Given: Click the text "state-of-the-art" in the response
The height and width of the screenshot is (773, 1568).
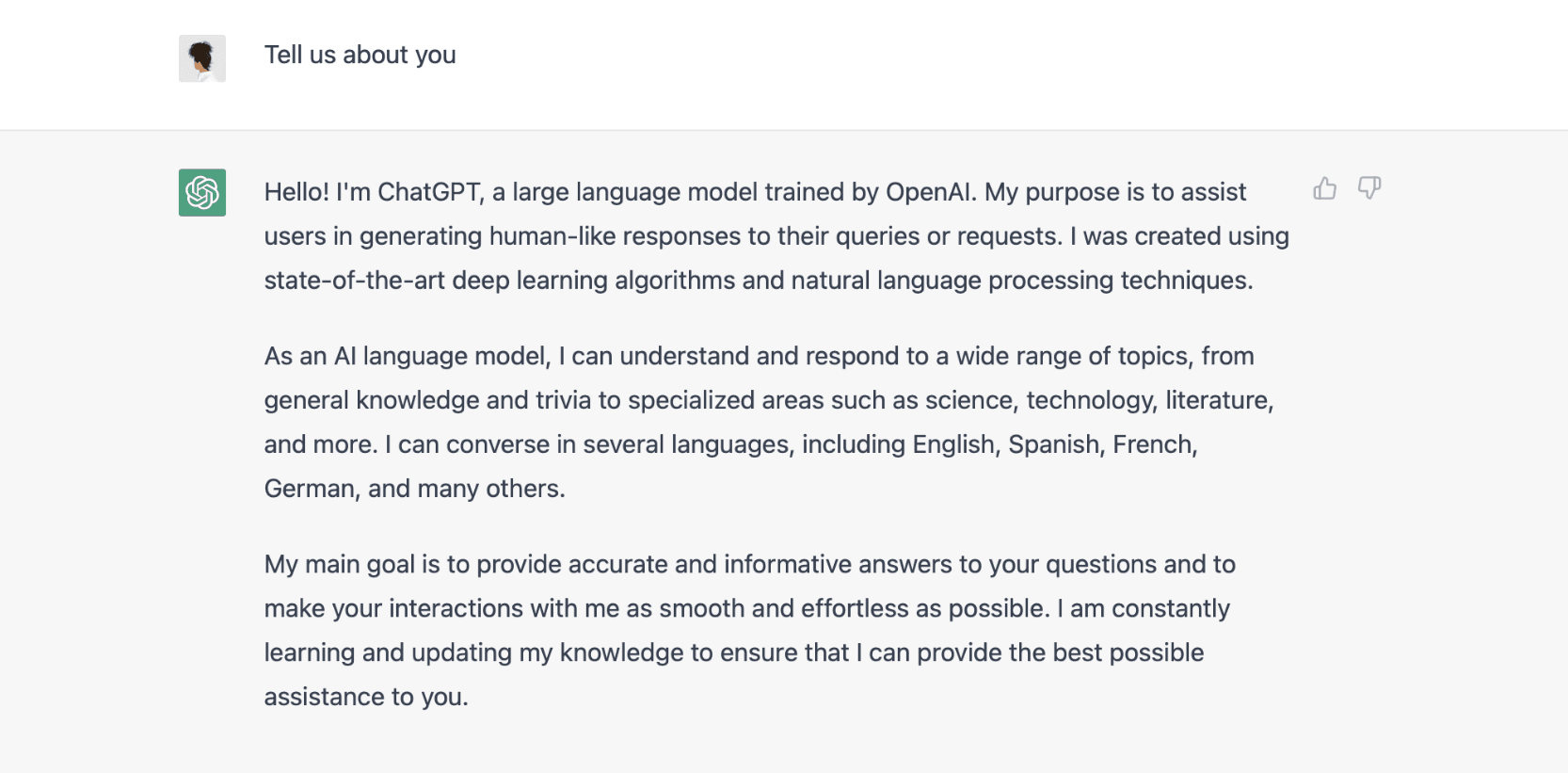Looking at the screenshot, I should pos(354,281).
